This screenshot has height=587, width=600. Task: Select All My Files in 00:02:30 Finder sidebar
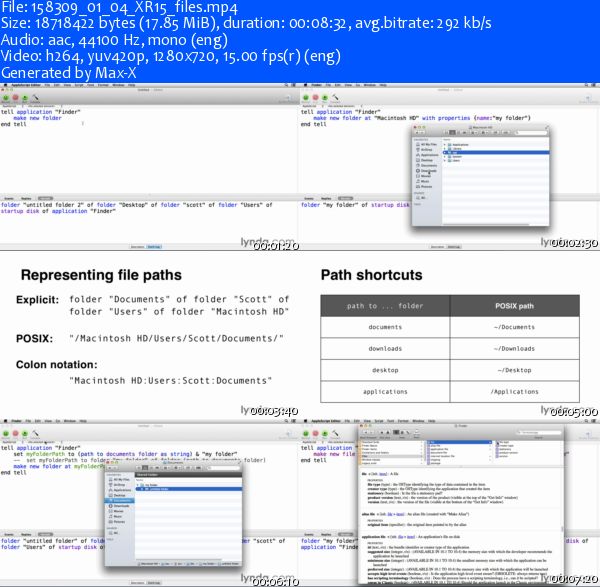click(x=426, y=144)
